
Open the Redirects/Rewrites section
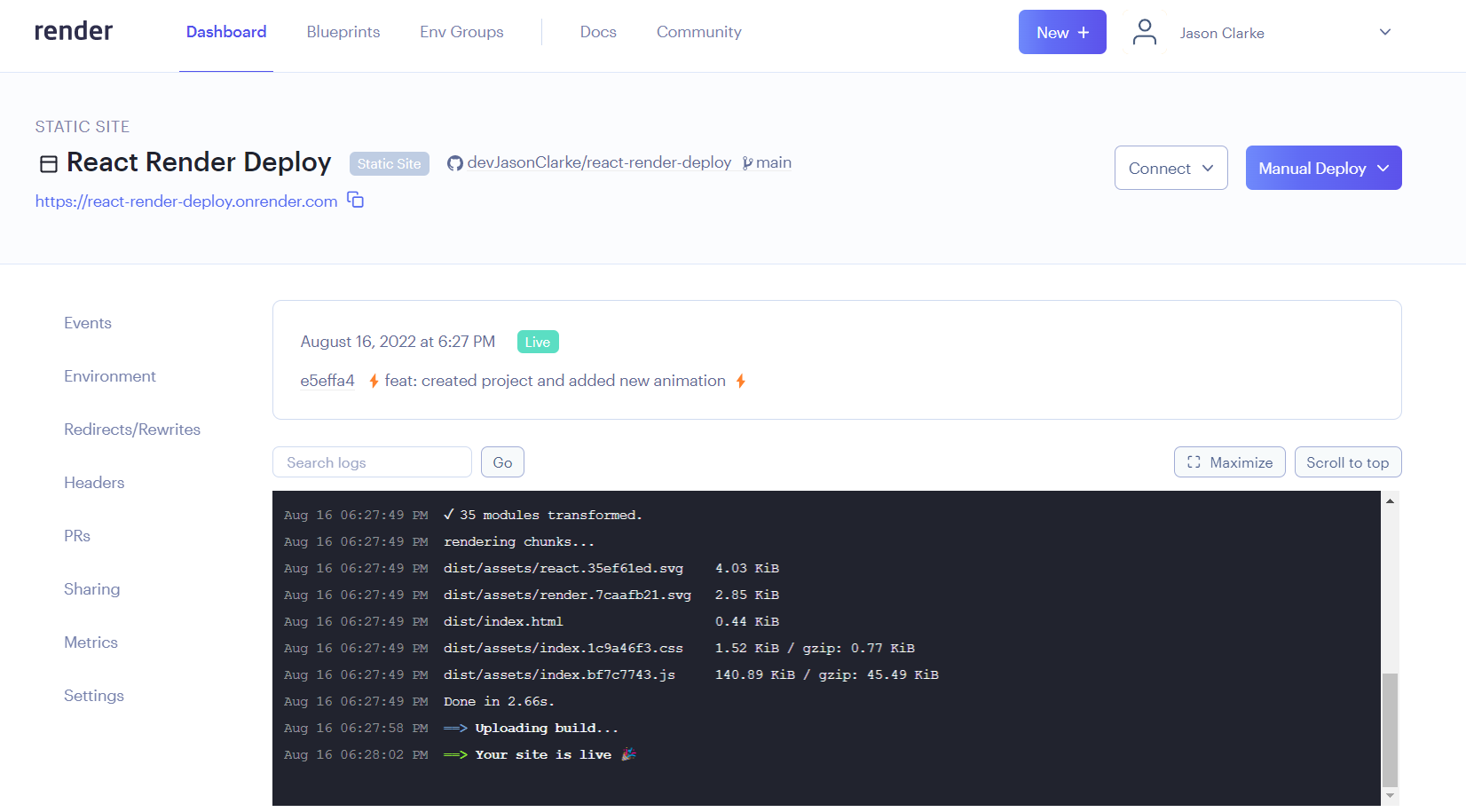[132, 429]
